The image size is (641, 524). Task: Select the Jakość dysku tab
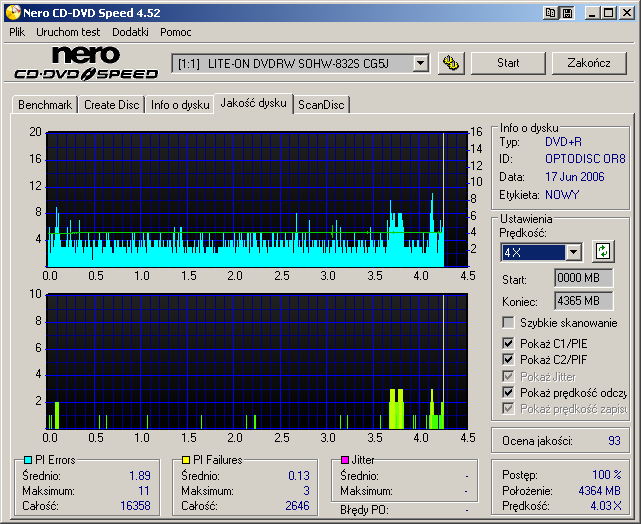[x=253, y=103]
